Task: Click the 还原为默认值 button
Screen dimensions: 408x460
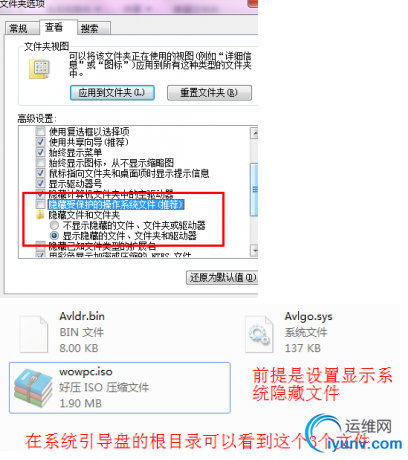Action: click(x=222, y=277)
